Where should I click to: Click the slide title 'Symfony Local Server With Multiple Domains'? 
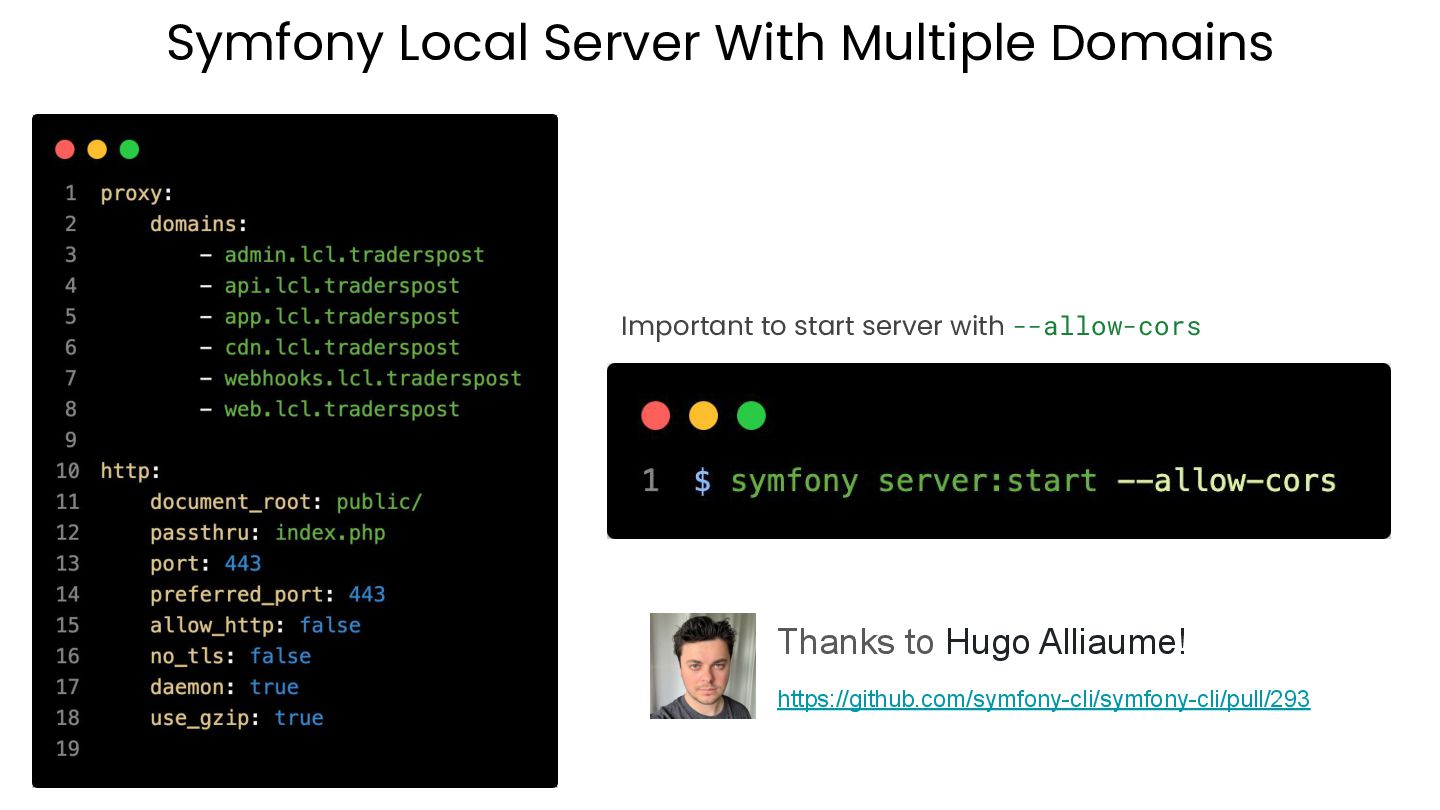(x=720, y=43)
